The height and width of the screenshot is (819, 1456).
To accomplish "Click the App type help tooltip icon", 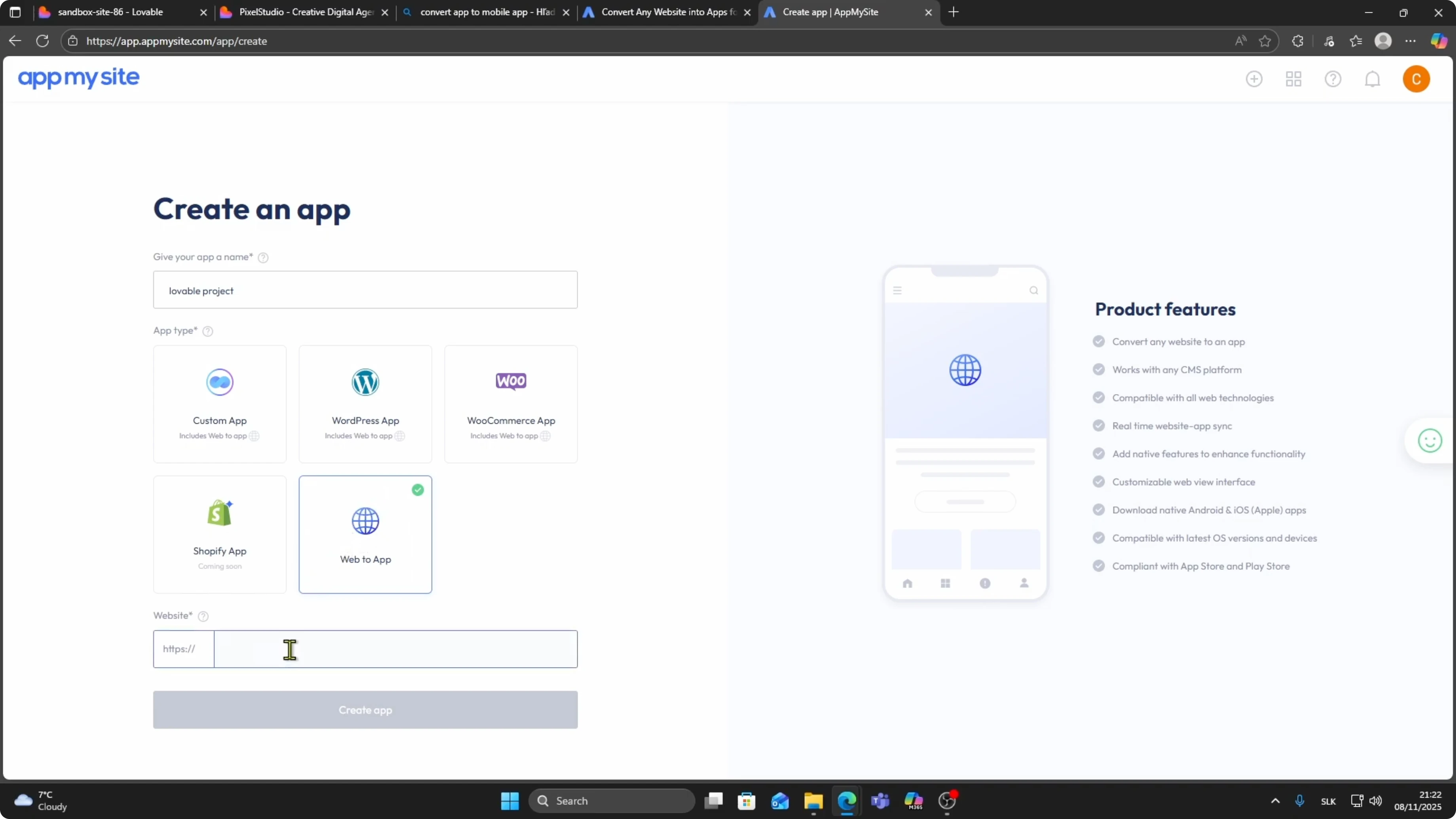I will [x=208, y=331].
